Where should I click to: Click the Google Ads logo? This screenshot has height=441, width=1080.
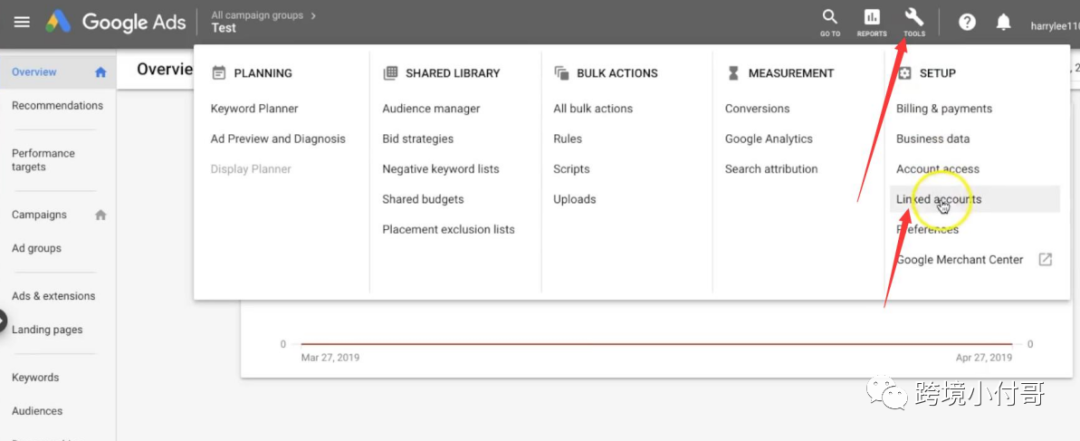(116, 22)
